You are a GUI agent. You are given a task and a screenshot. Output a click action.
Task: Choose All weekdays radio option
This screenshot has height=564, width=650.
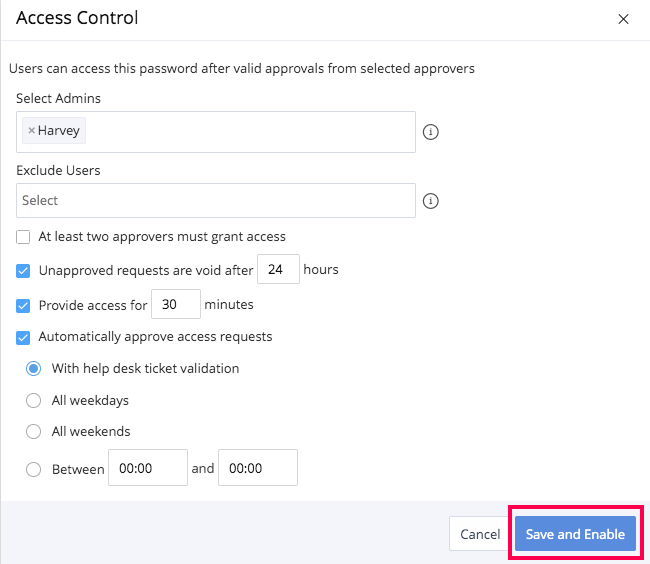tap(34, 400)
